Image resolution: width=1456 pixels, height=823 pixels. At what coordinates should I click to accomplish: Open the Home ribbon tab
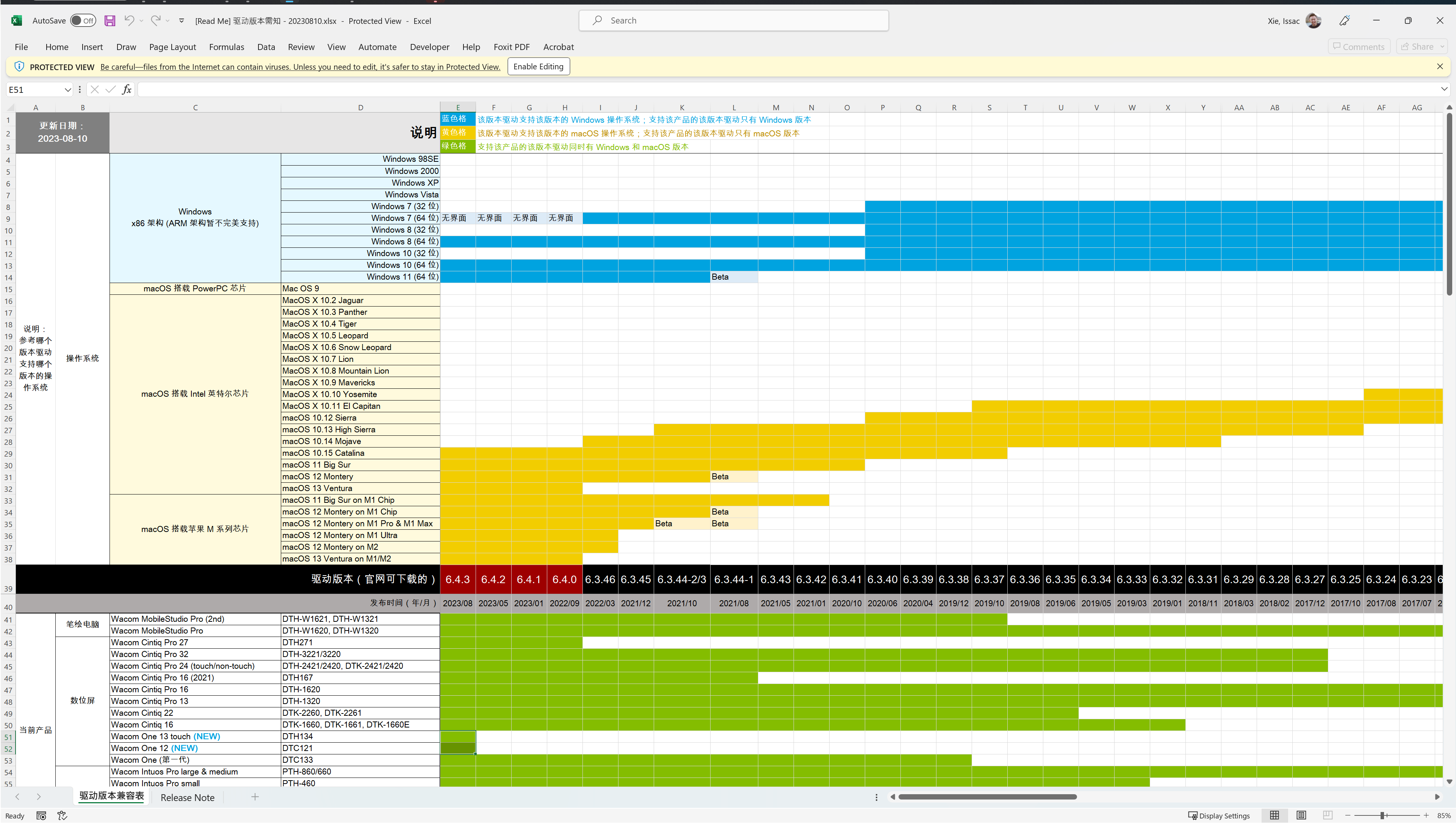pyautogui.click(x=57, y=47)
